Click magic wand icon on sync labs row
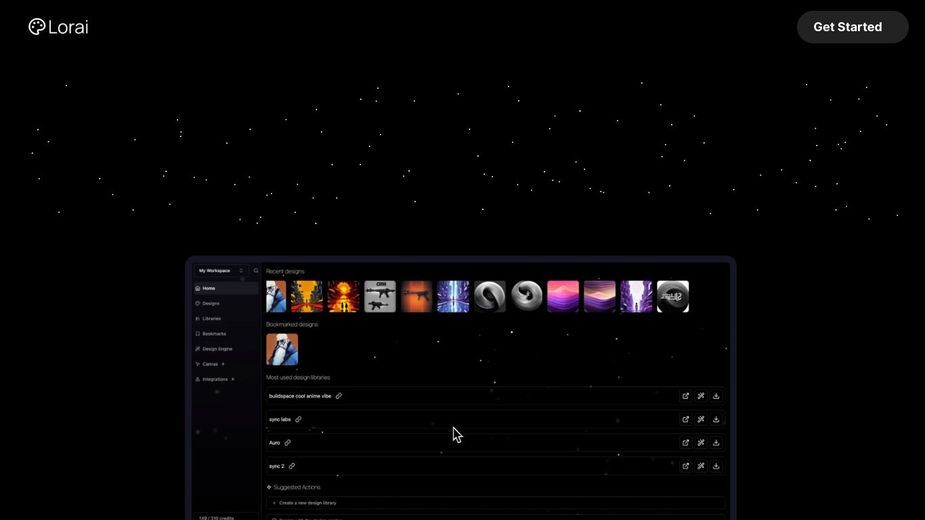Image resolution: width=925 pixels, height=520 pixels. tap(701, 420)
